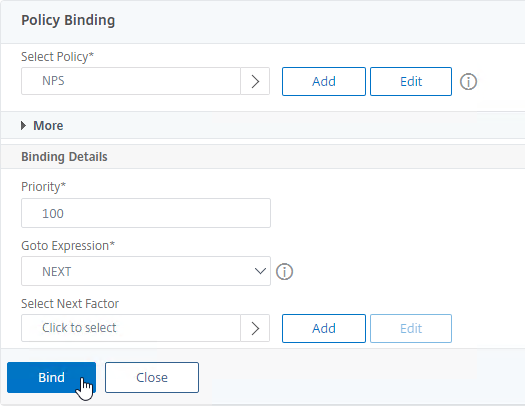
Task: Click the Click to select field
Action: pos(131,328)
